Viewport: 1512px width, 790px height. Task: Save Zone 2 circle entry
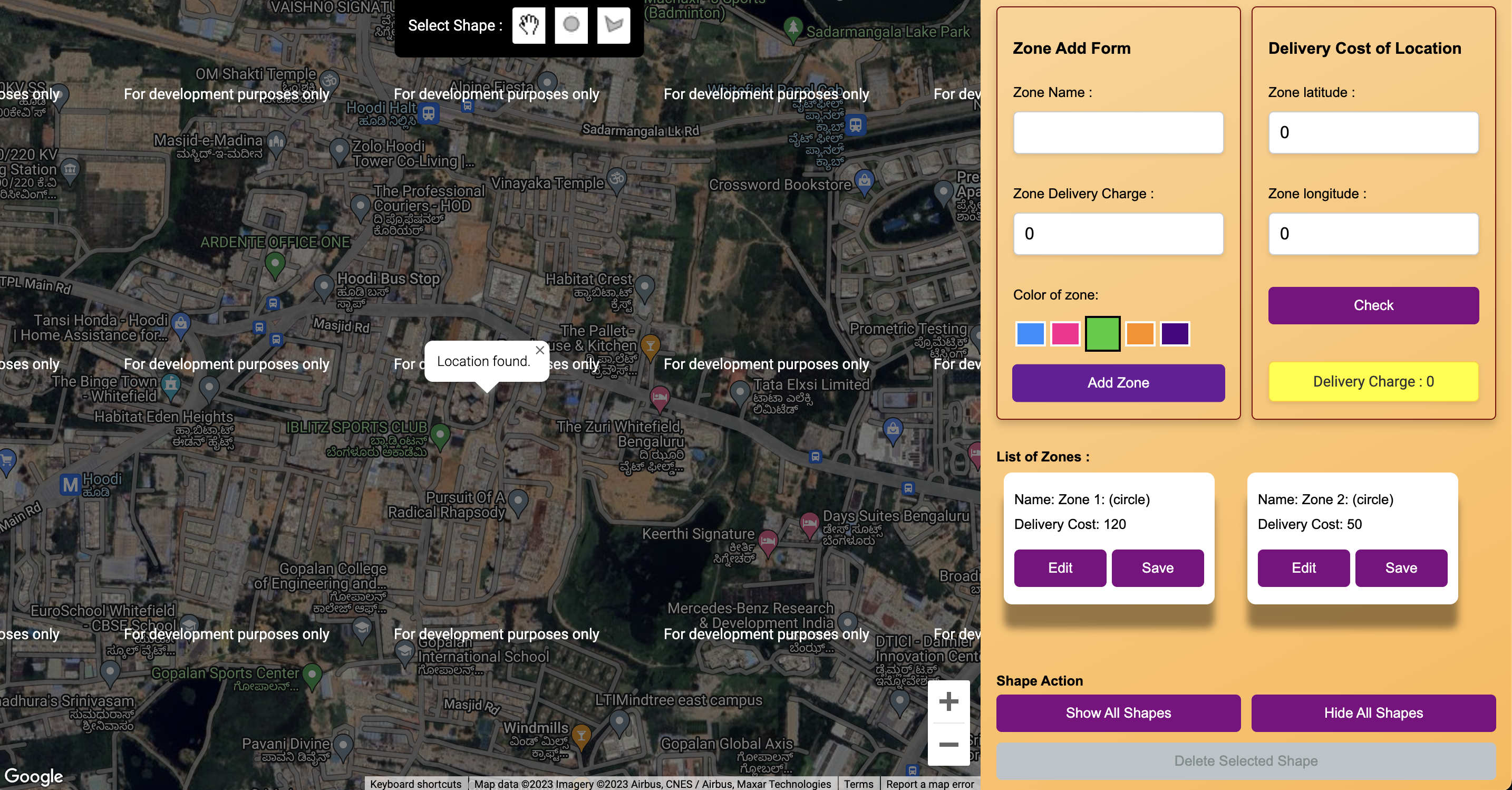tap(1401, 568)
